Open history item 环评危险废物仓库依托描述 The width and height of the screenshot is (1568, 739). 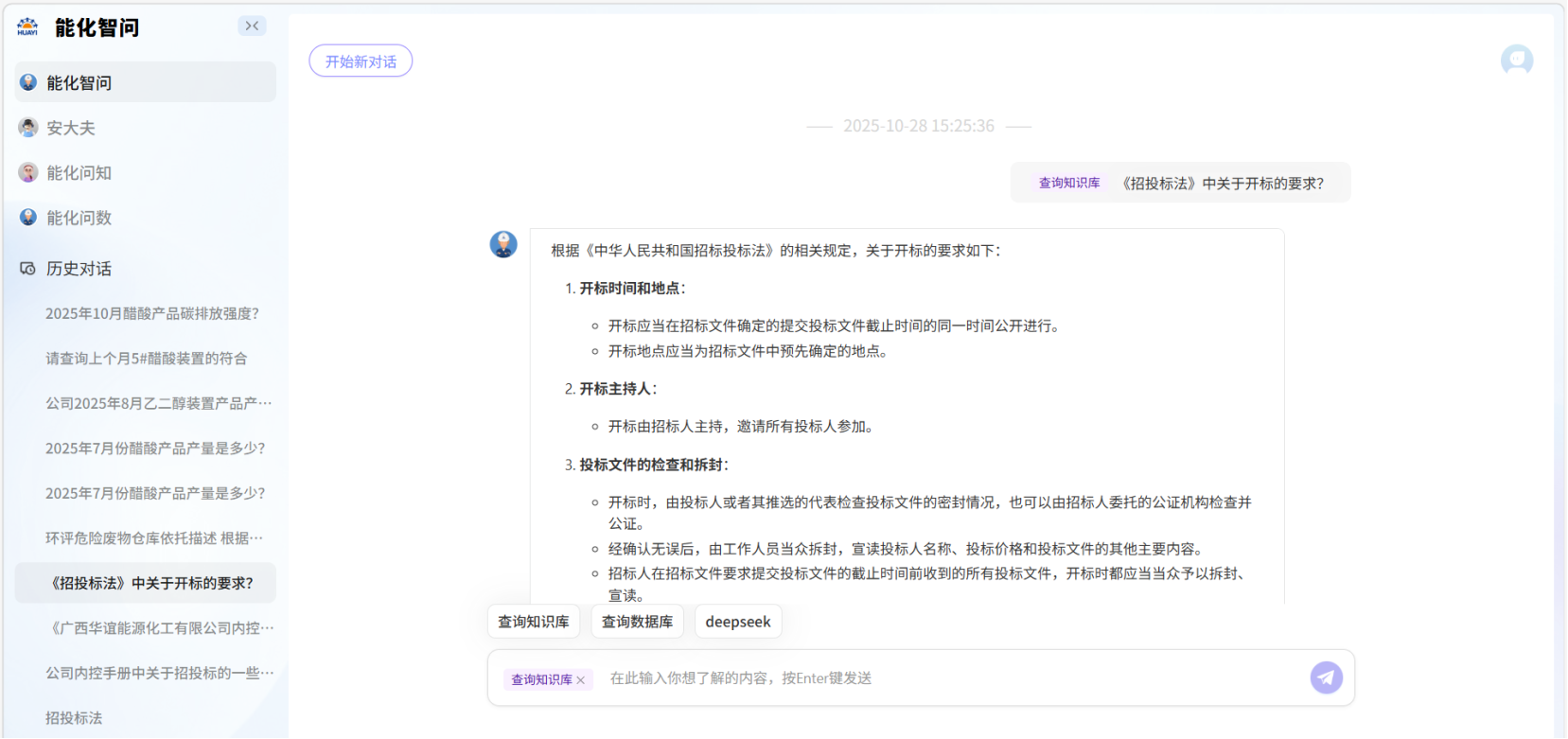pos(154,538)
